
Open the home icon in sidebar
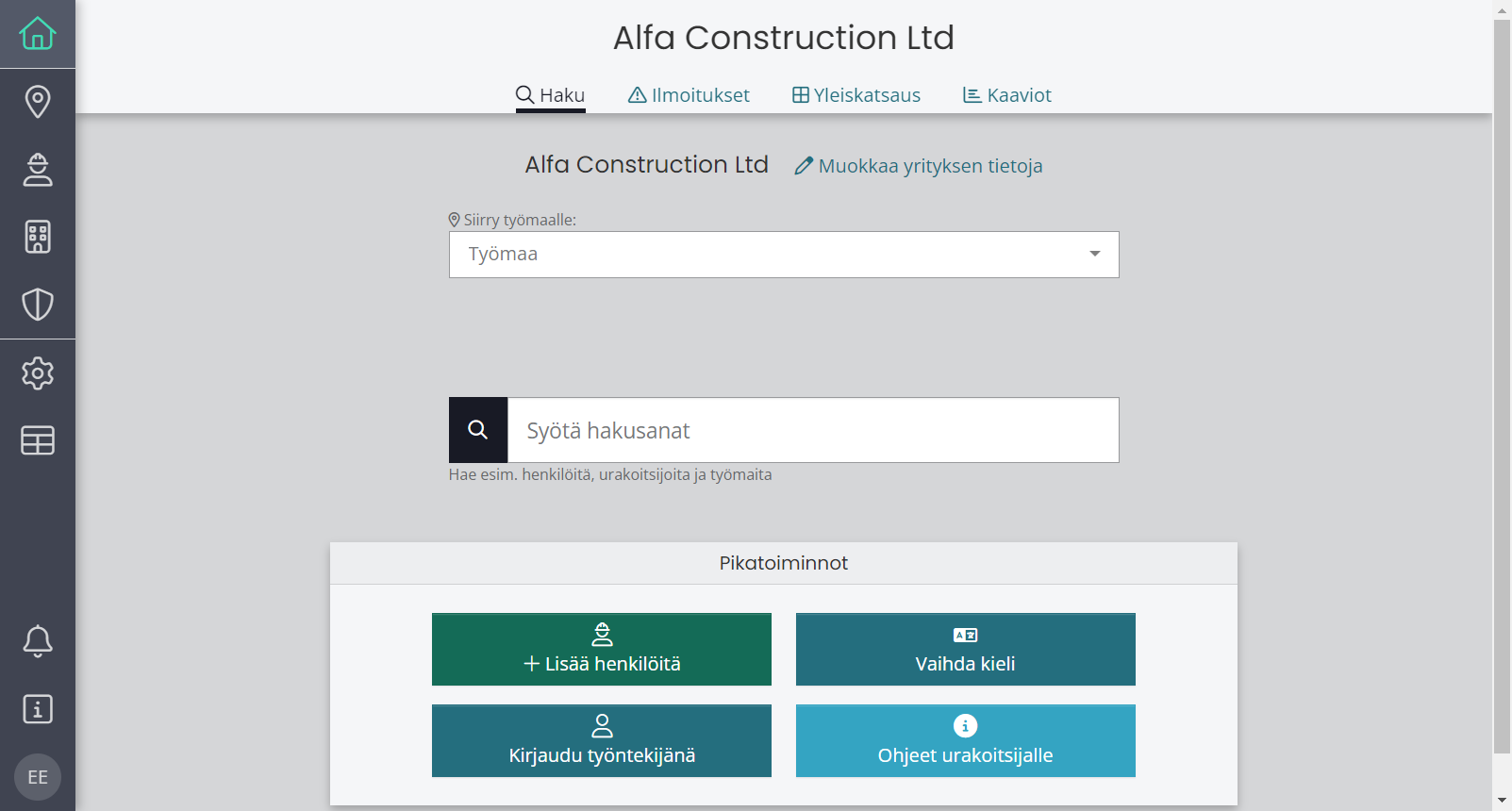[38, 34]
